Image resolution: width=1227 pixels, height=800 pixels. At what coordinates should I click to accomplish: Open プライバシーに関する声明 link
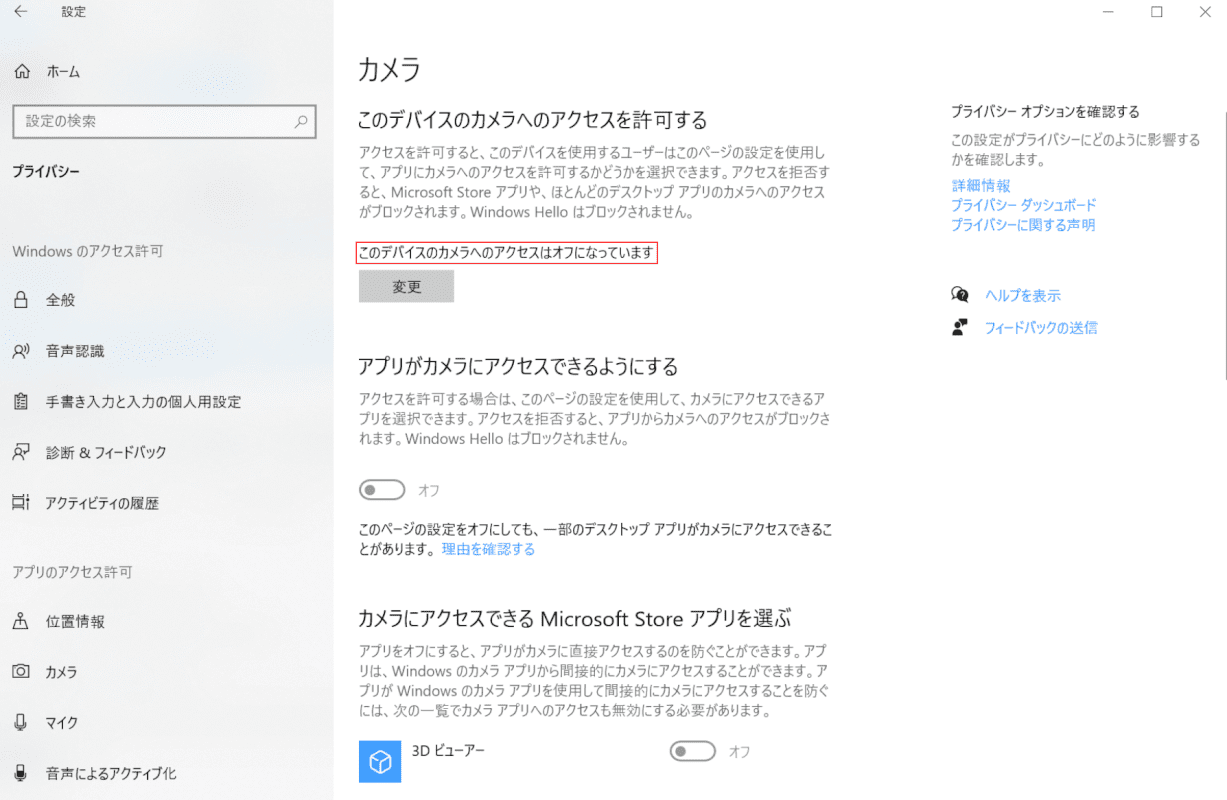point(1022,225)
